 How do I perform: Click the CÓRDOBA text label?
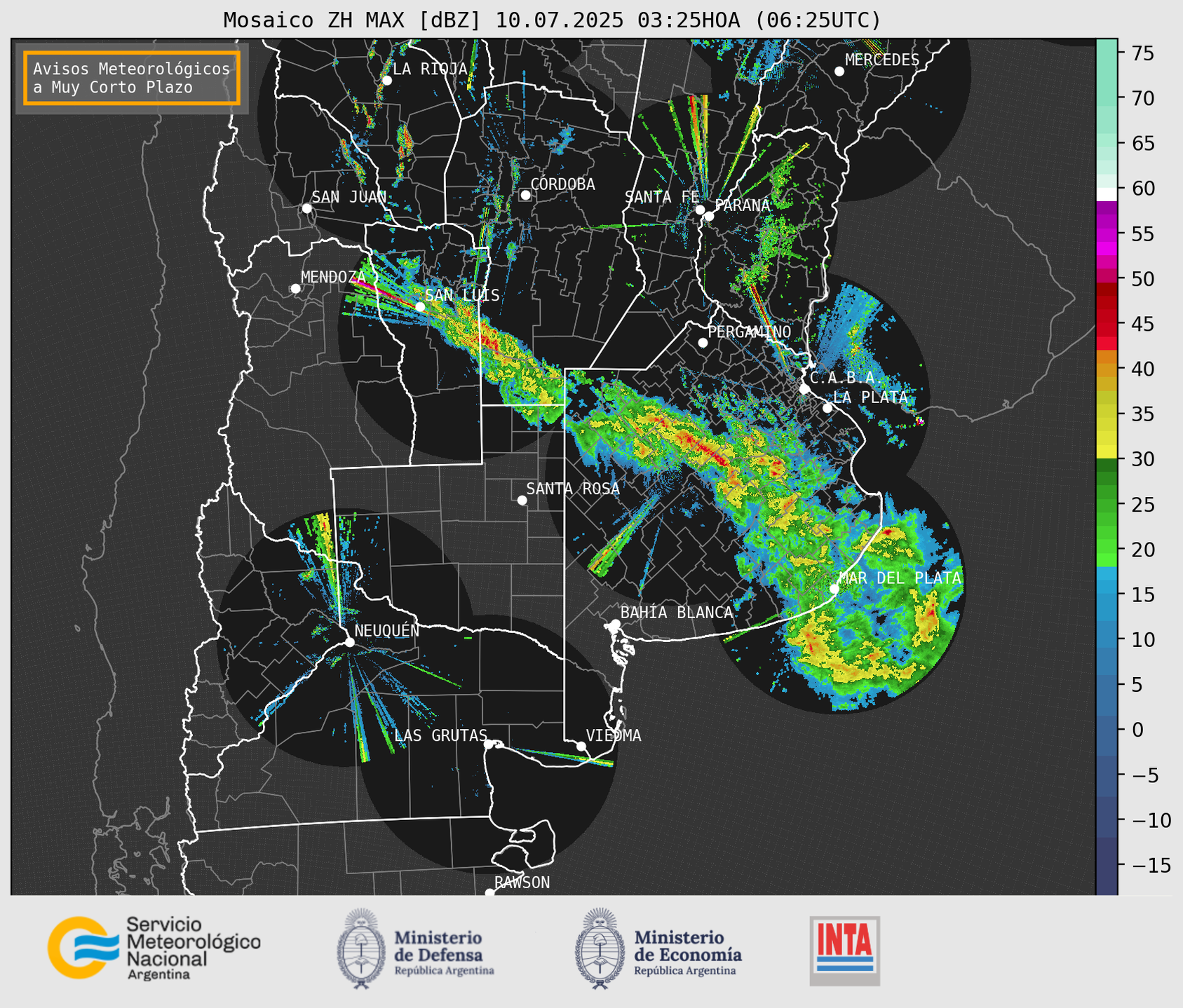click(562, 184)
